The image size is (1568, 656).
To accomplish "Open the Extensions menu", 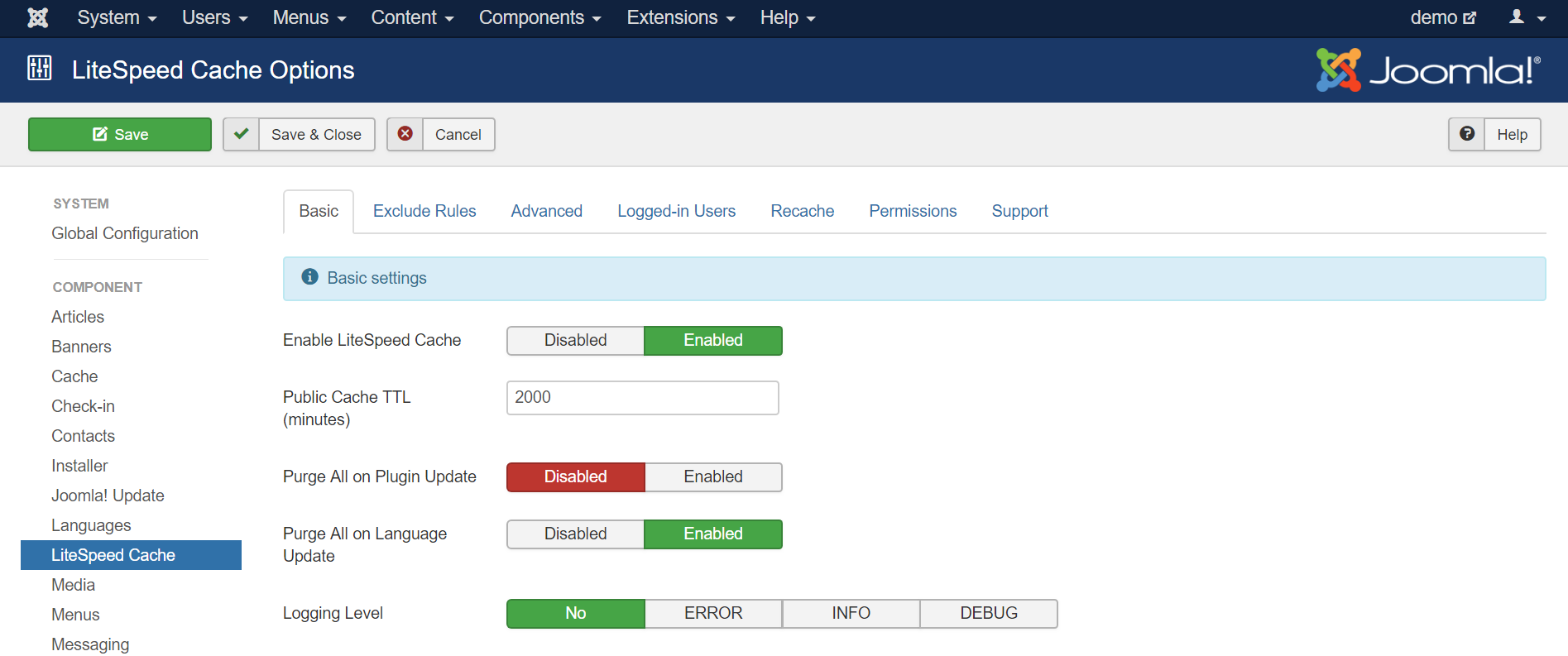I will (x=680, y=17).
